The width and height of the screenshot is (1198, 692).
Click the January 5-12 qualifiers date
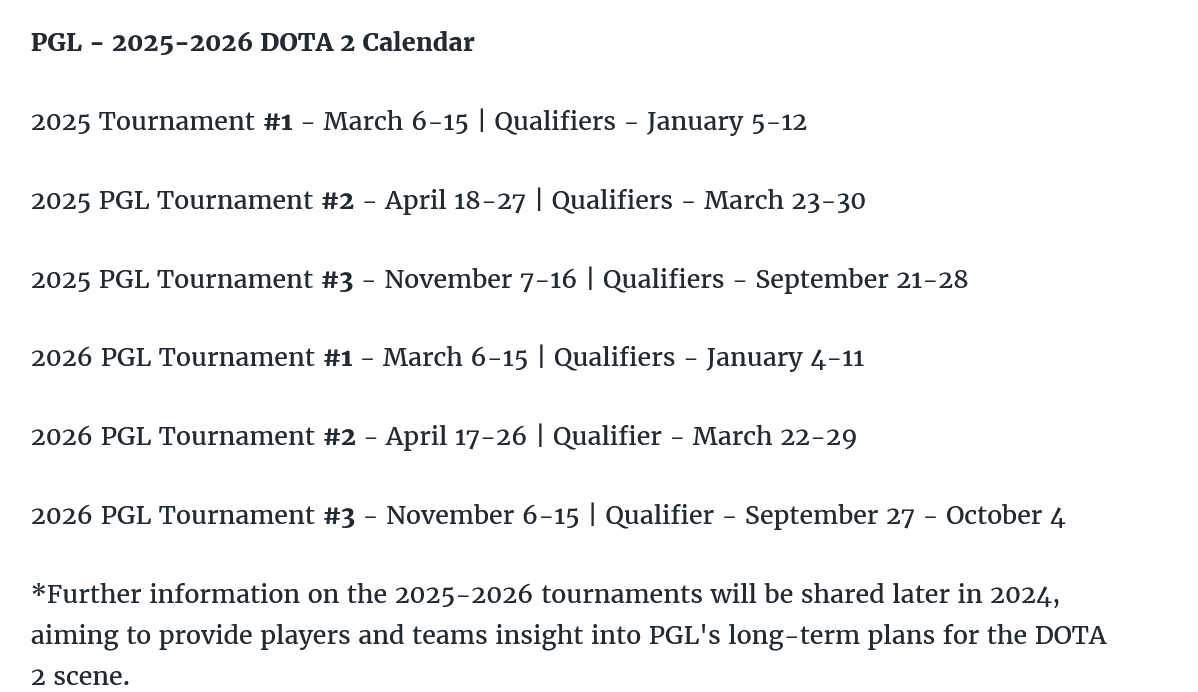coord(726,122)
